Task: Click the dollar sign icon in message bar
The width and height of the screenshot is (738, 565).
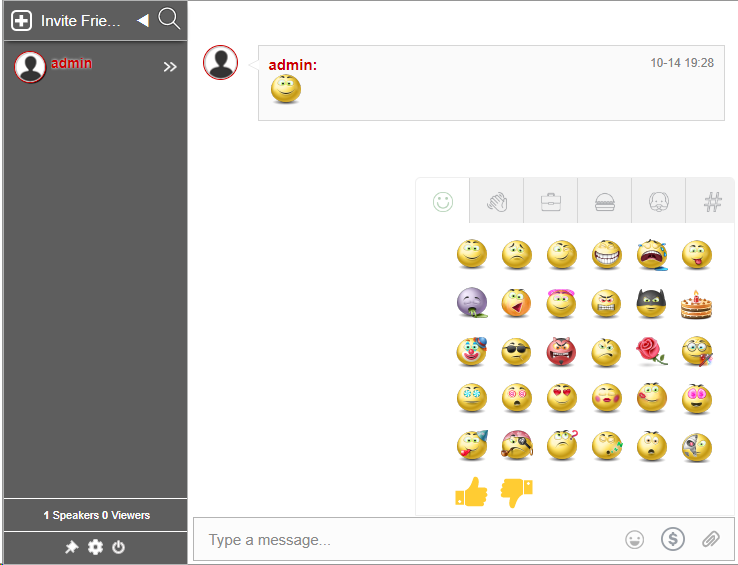Action: pos(673,540)
